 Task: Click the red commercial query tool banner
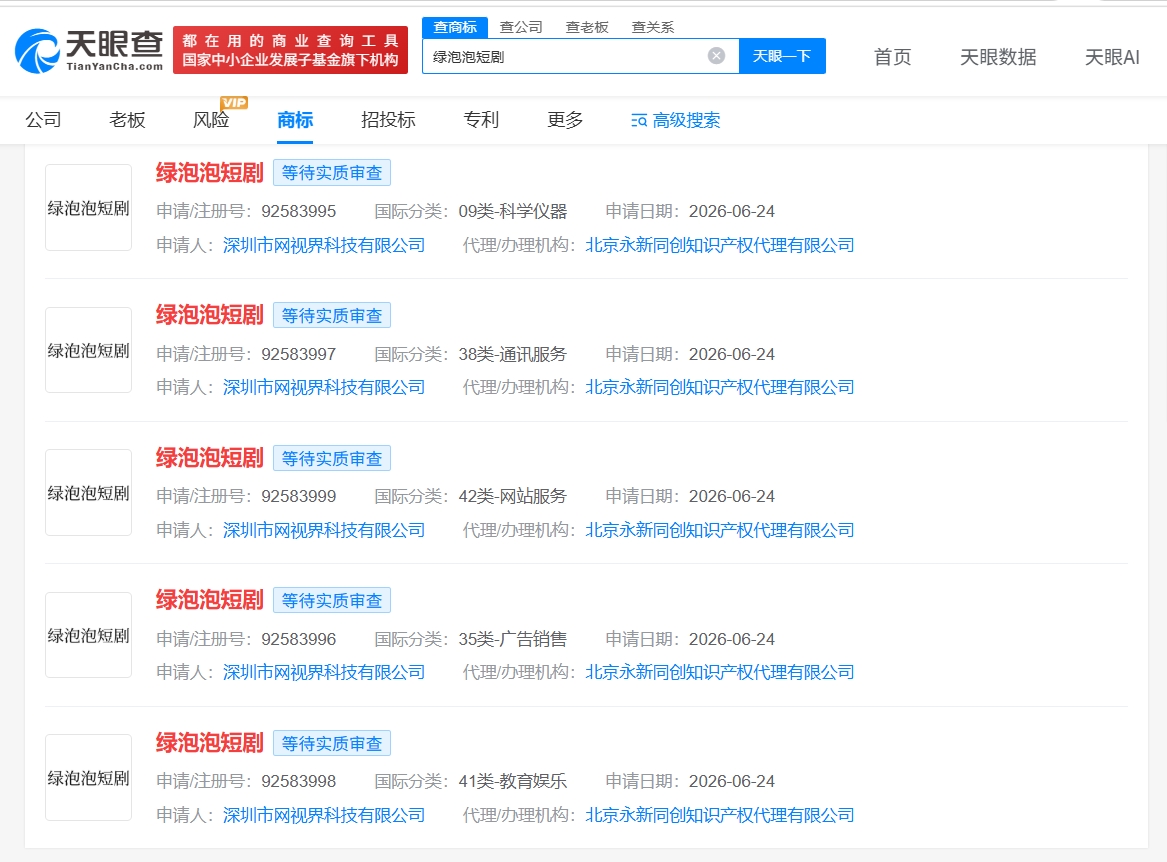point(290,50)
